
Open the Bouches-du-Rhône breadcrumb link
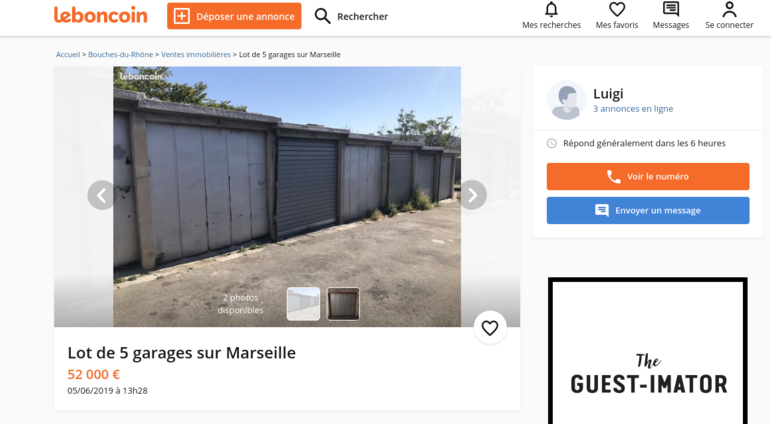[120, 55]
